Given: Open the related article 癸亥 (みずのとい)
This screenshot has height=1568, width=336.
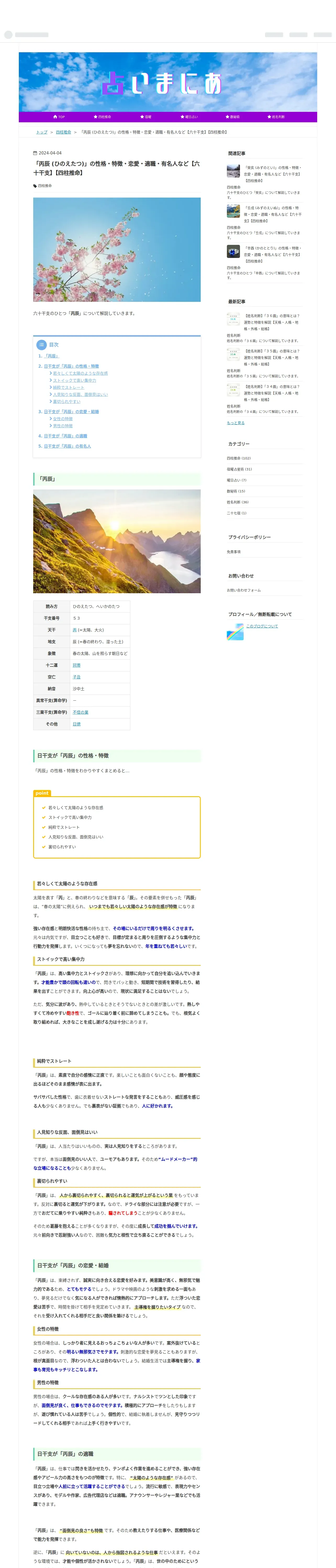Looking at the screenshot, I should 273,174.
